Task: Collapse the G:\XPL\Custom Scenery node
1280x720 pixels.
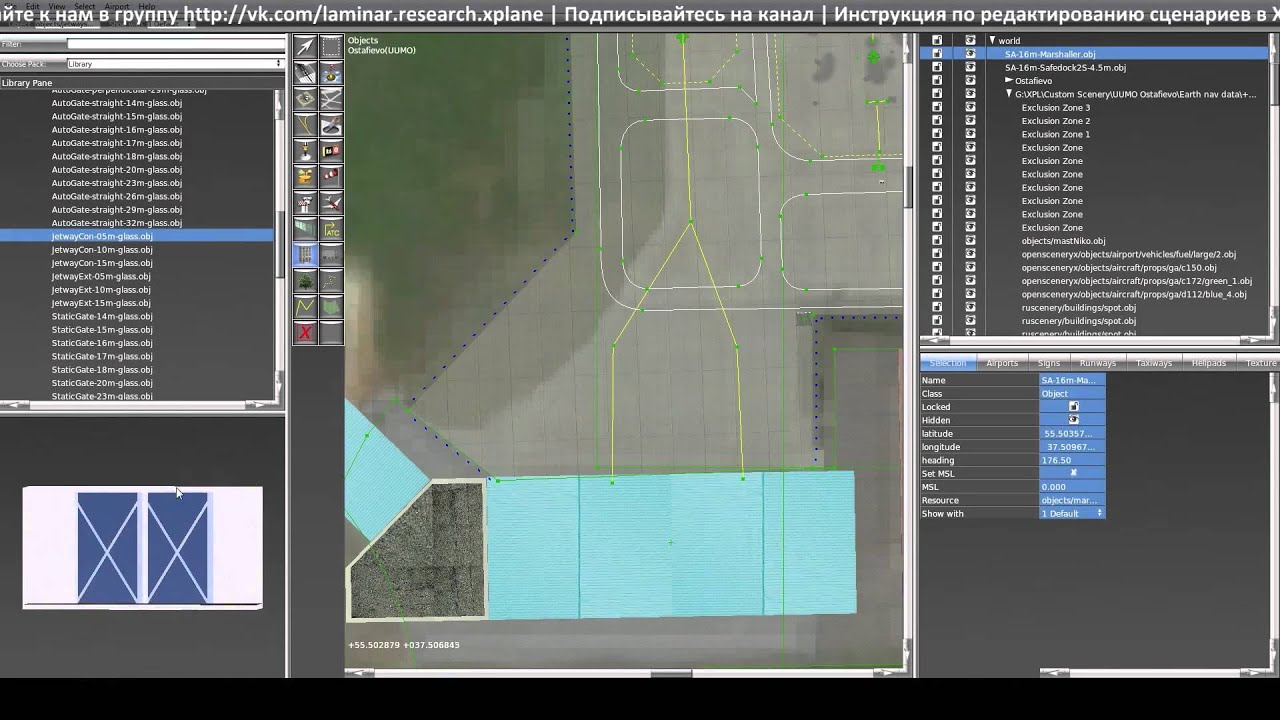Action: tap(1009, 94)
